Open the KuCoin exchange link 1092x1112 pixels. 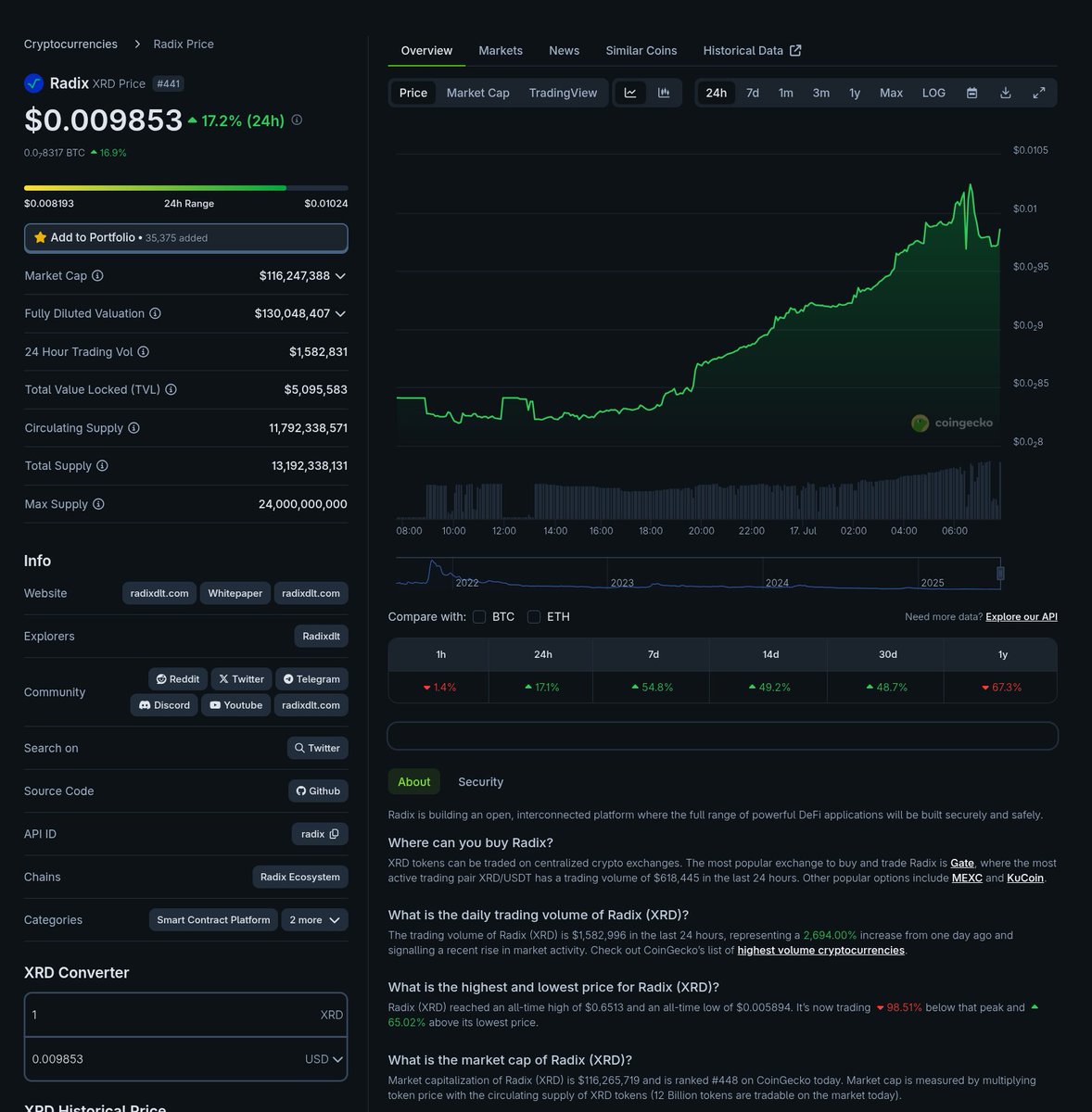(1025, 878)
